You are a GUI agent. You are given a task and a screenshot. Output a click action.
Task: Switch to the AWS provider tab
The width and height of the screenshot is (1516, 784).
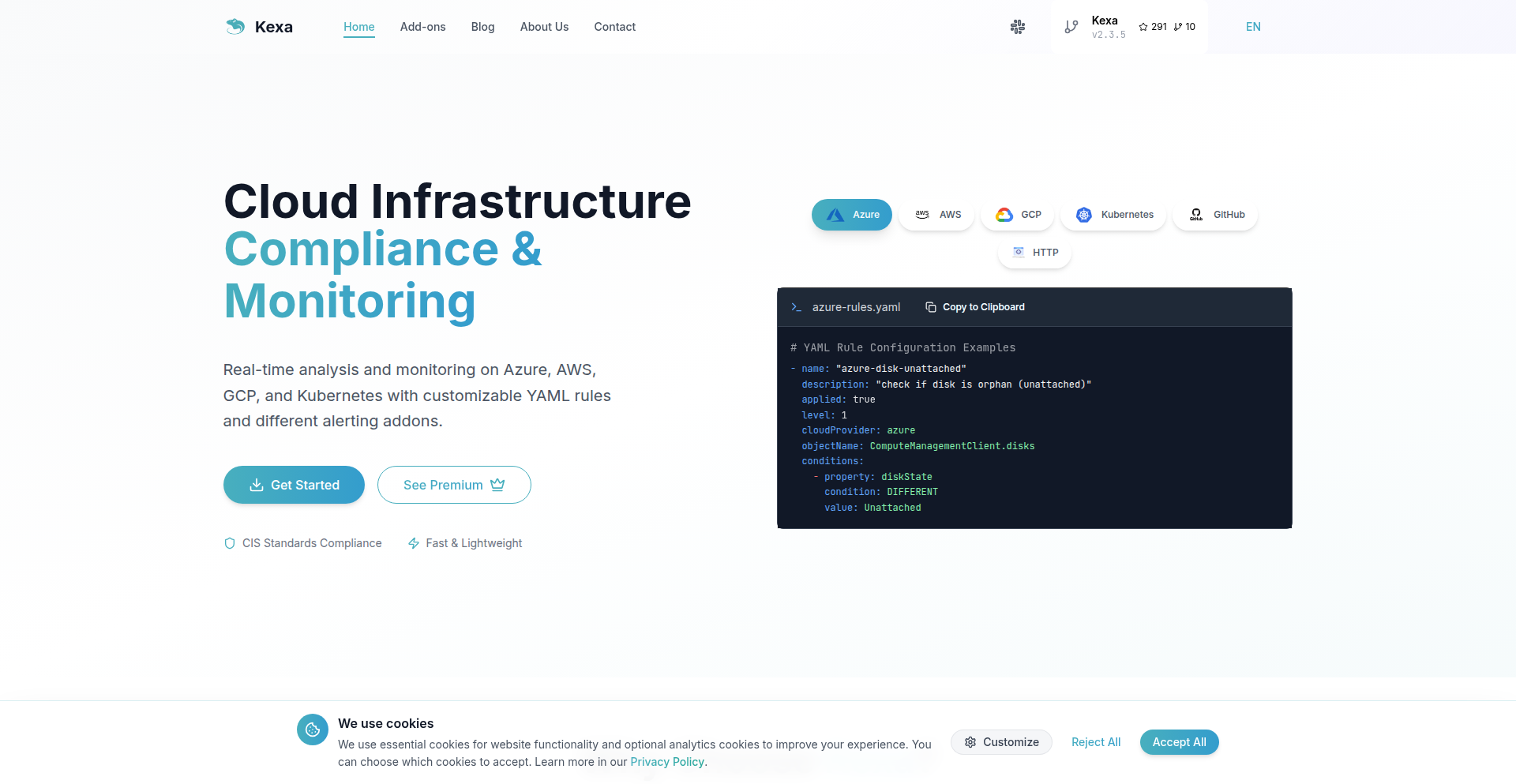[x=937, y=215]
